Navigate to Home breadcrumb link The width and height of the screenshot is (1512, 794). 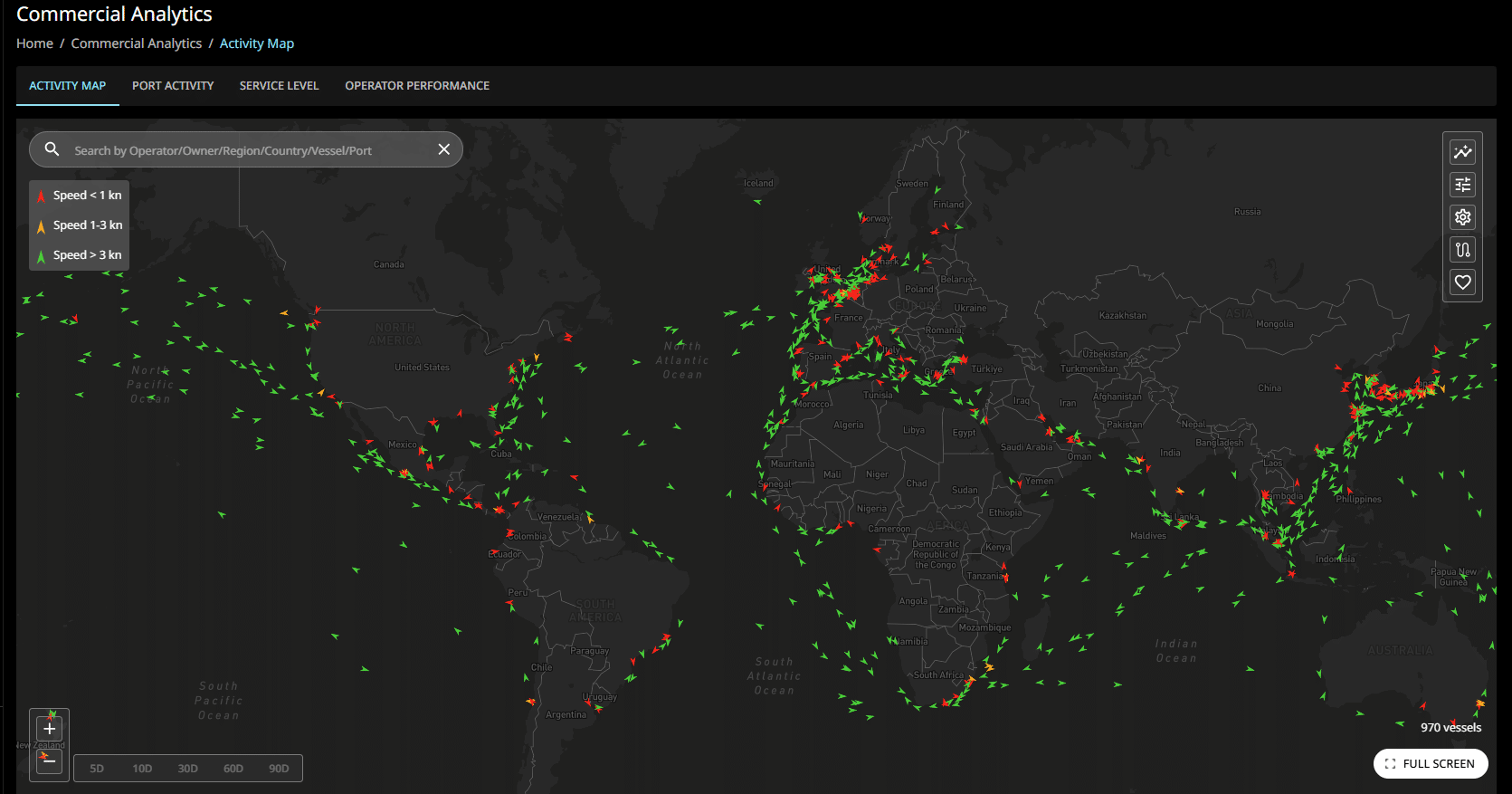[x=34, y=43]
